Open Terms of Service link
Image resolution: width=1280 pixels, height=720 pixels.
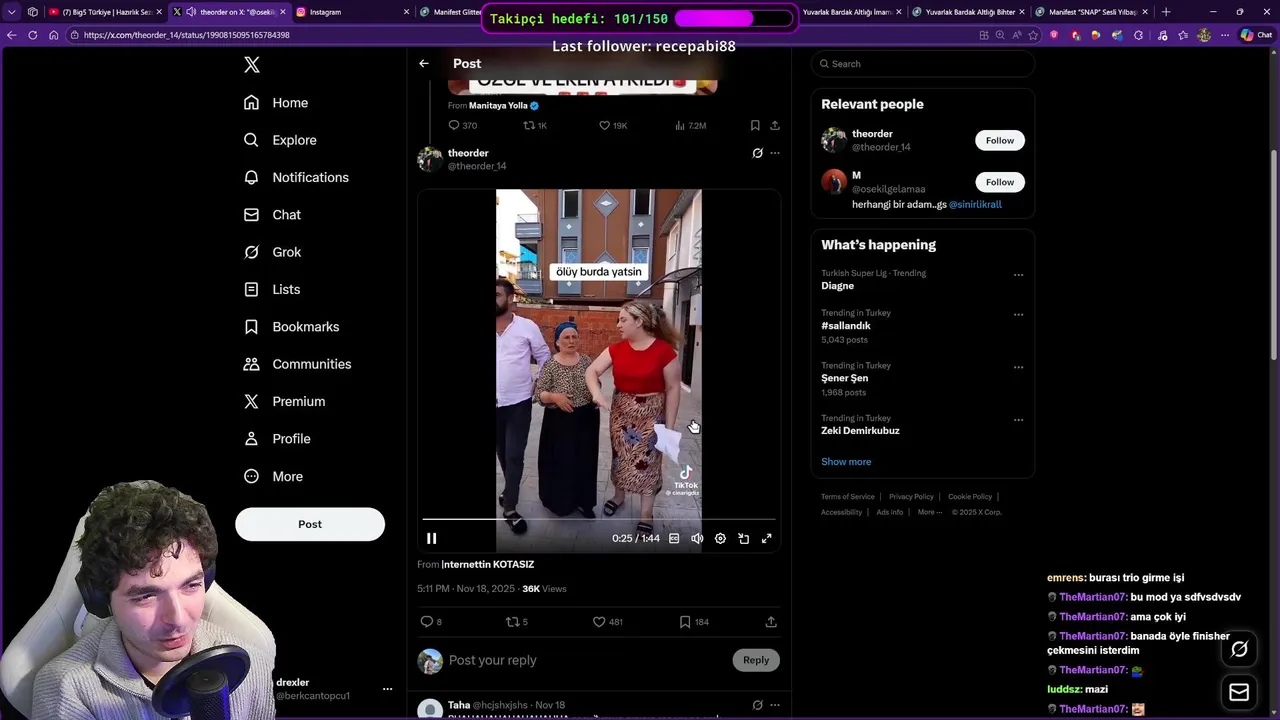pyautogui.click(x=848, y=497)
